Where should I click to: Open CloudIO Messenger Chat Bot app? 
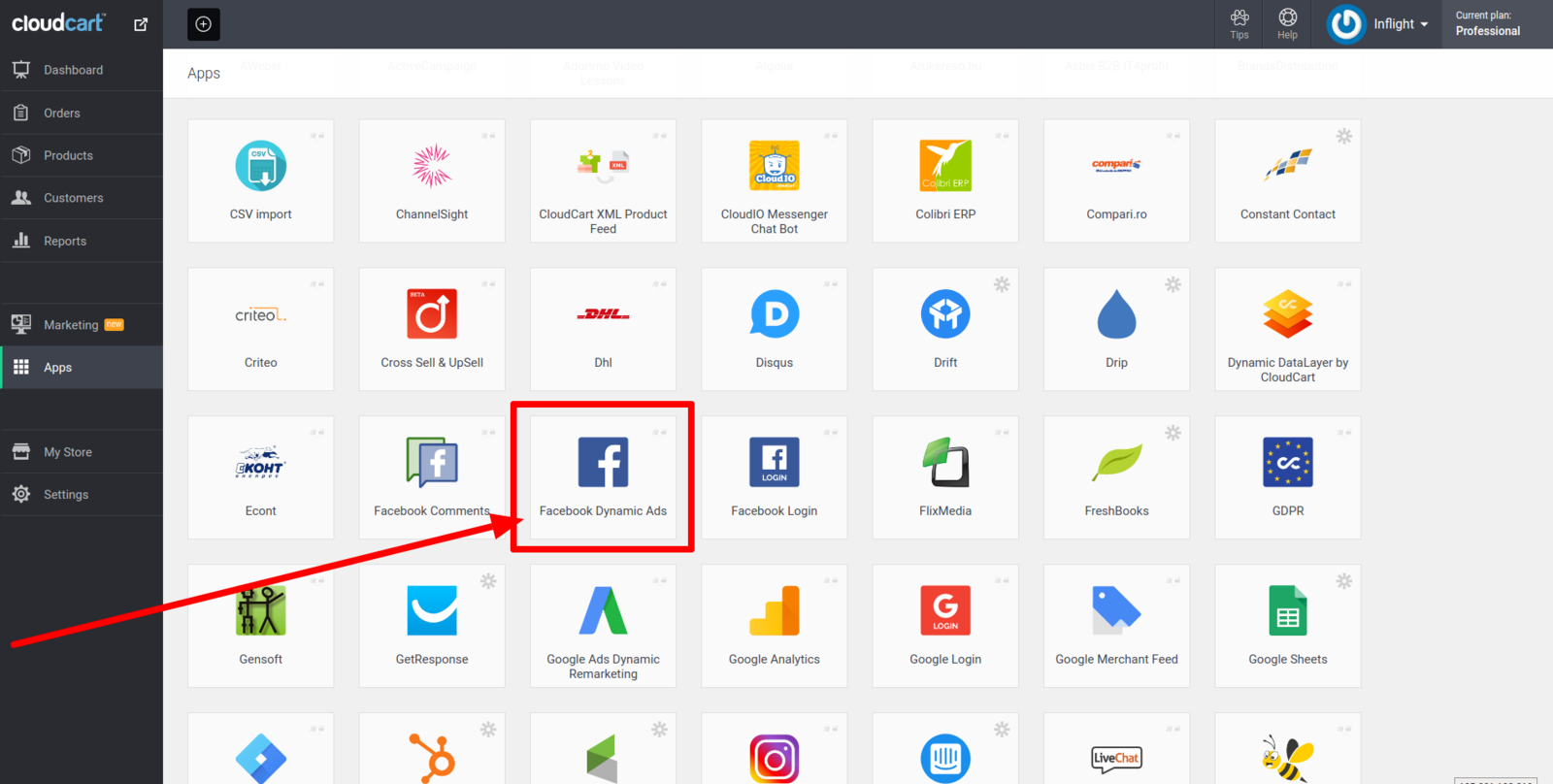tap(775, 180)
